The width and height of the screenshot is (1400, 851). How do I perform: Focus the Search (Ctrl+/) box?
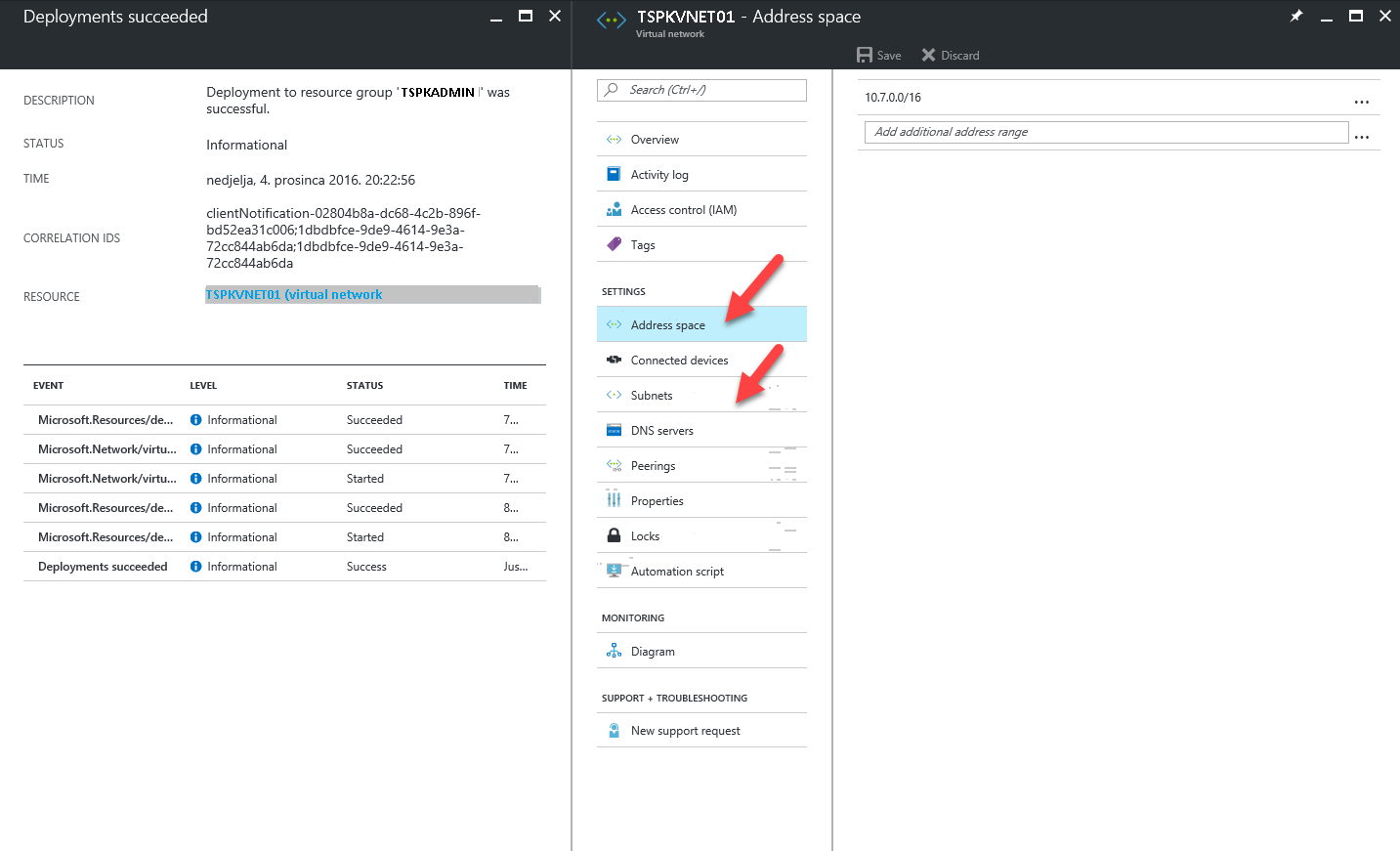pos(701,90)
